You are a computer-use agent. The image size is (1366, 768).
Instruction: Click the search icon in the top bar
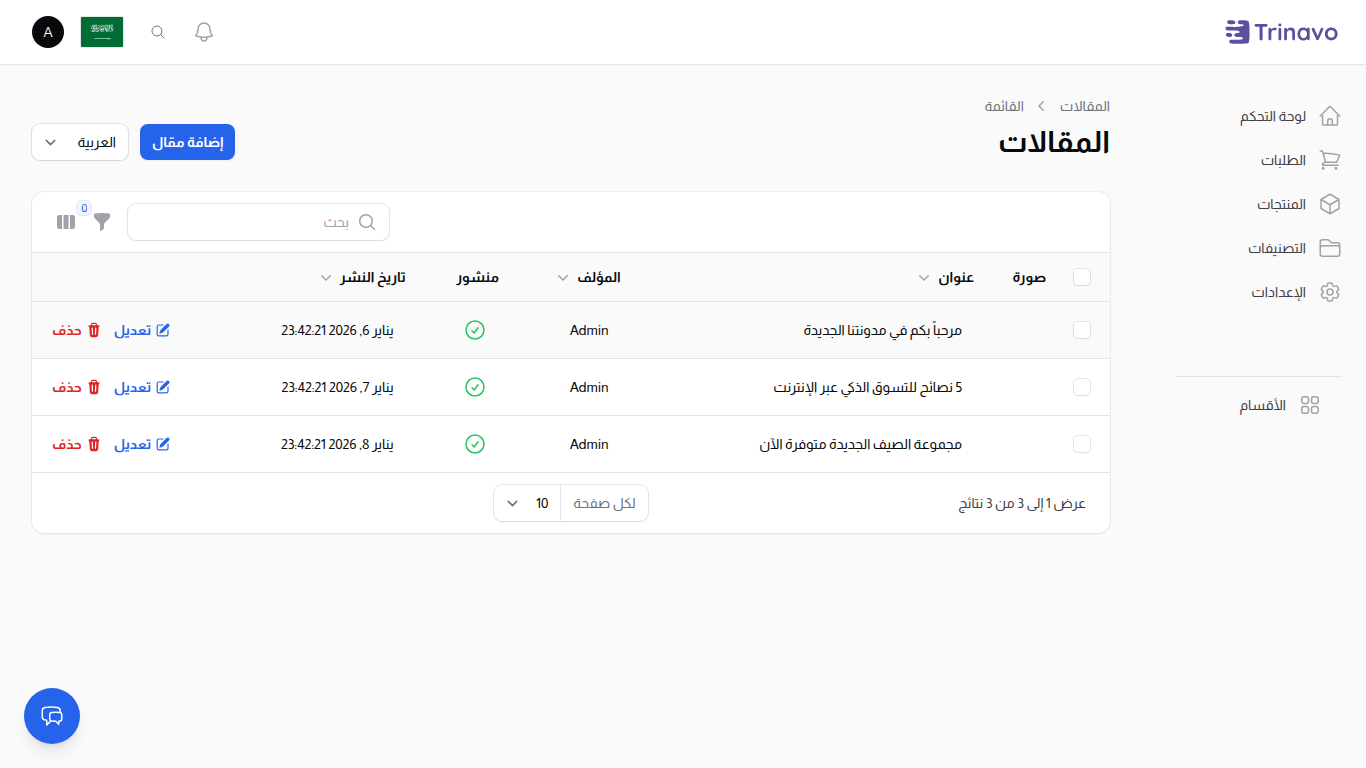click(157, 31)
